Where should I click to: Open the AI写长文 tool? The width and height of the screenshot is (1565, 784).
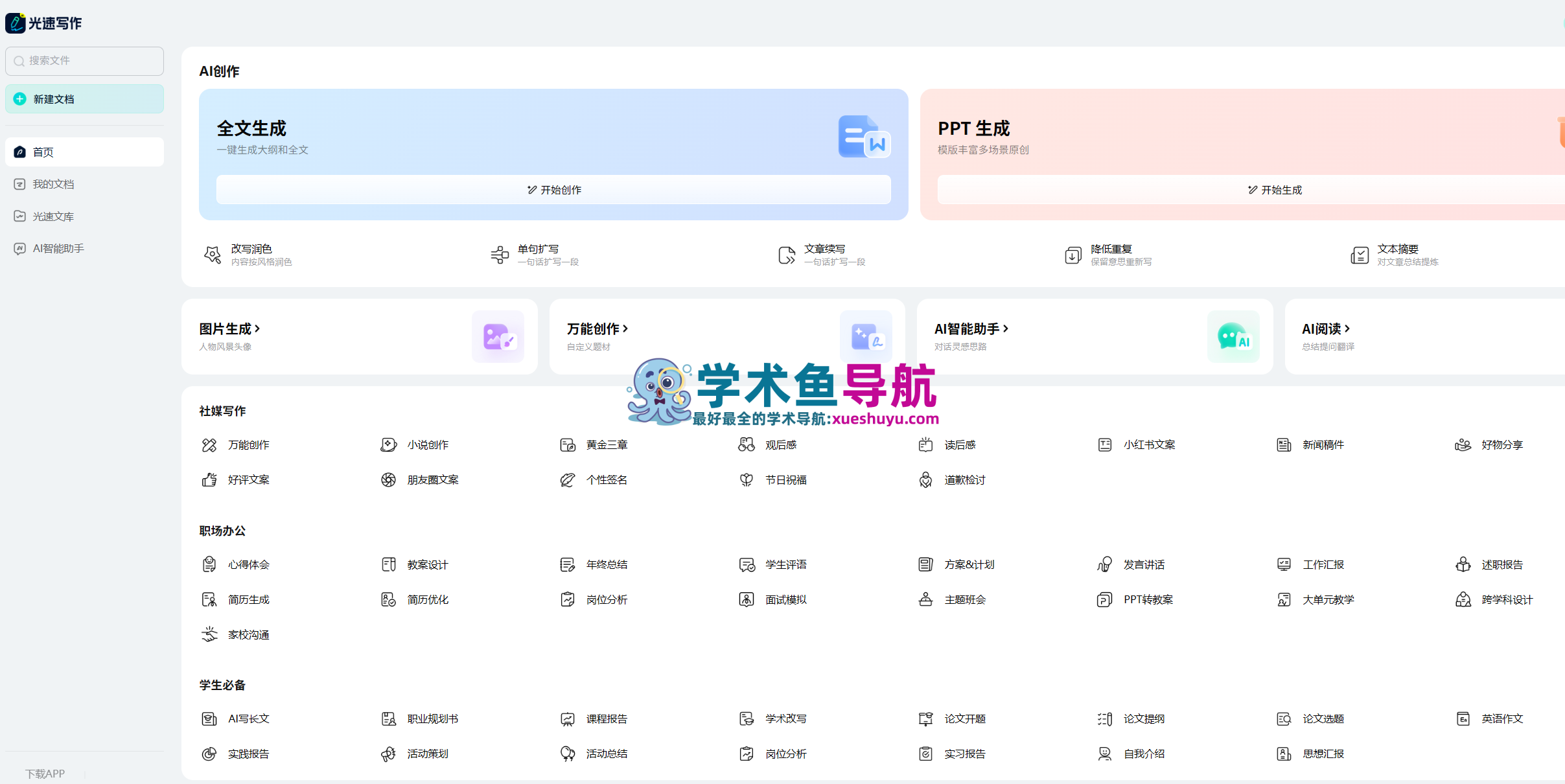pos(236,719)
